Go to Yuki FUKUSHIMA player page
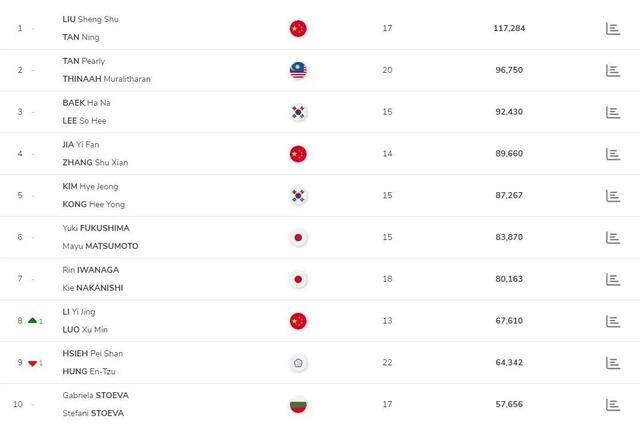Image resolution: width=640 pixels, height=425 pixels. [x=95, y=228]
